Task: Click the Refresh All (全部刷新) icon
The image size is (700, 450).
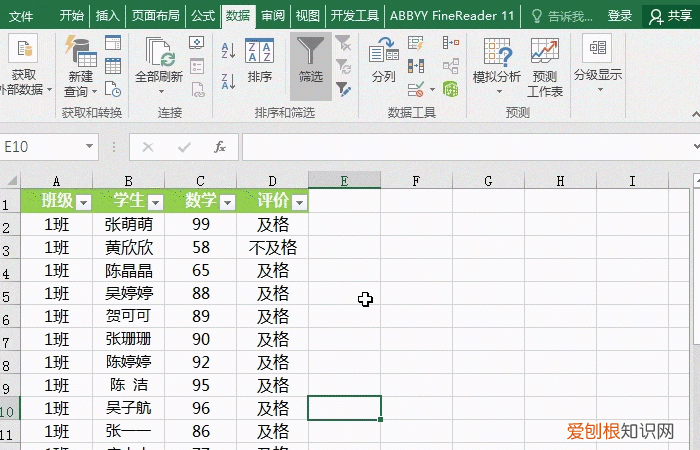Action: pos(159,52)
